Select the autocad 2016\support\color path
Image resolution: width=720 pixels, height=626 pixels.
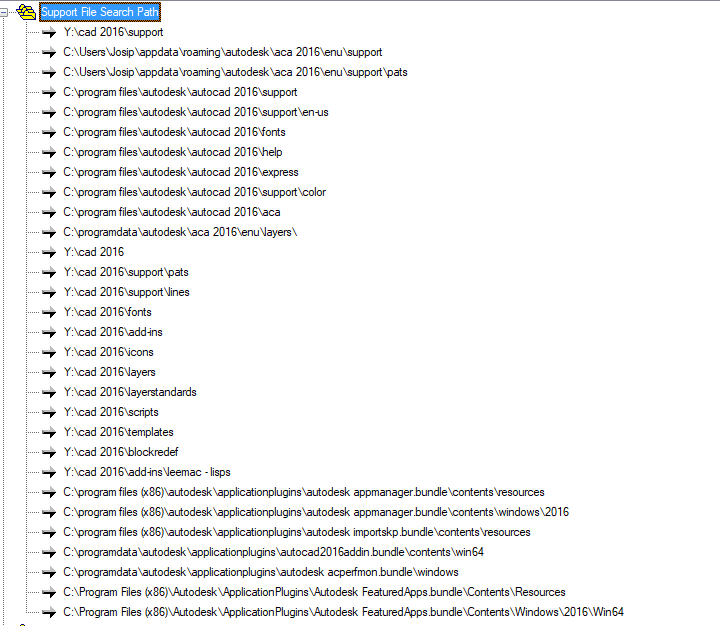[x=195, y=192]
